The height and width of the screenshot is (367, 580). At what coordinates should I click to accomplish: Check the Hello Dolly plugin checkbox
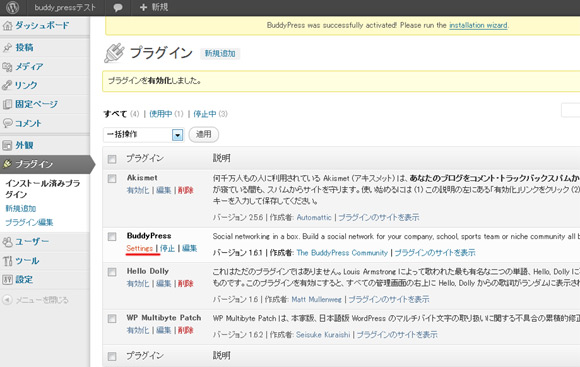coord(112,272)
